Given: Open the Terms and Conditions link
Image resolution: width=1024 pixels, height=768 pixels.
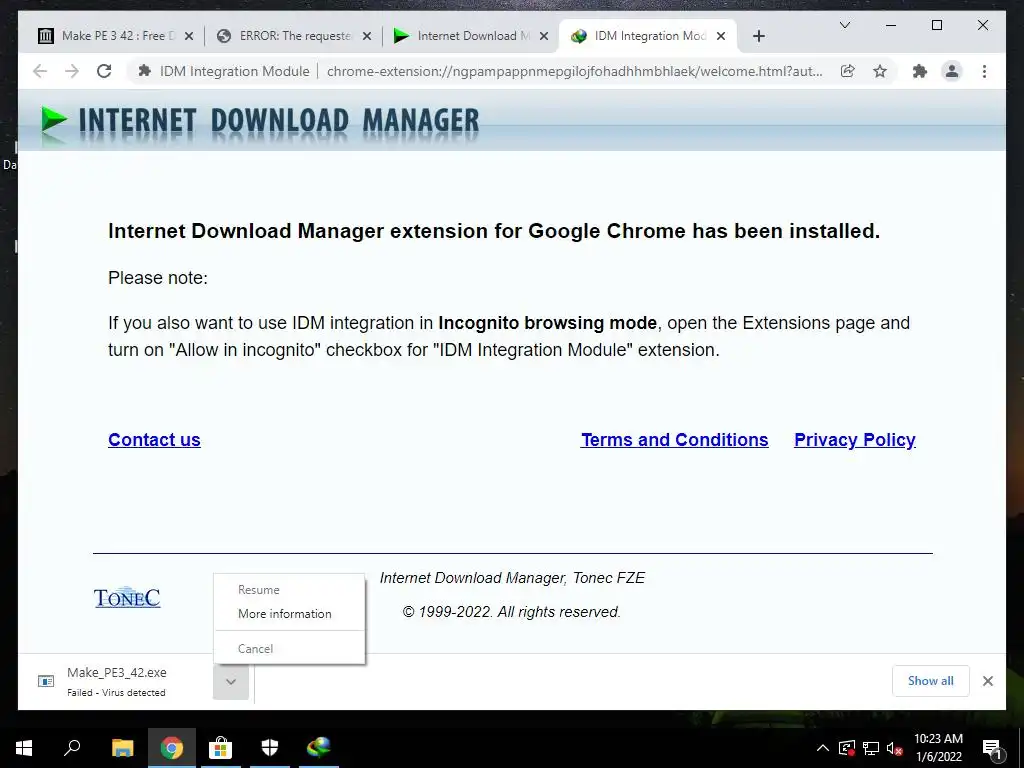Looking at the screenshot, I should [x=675, y=440].
